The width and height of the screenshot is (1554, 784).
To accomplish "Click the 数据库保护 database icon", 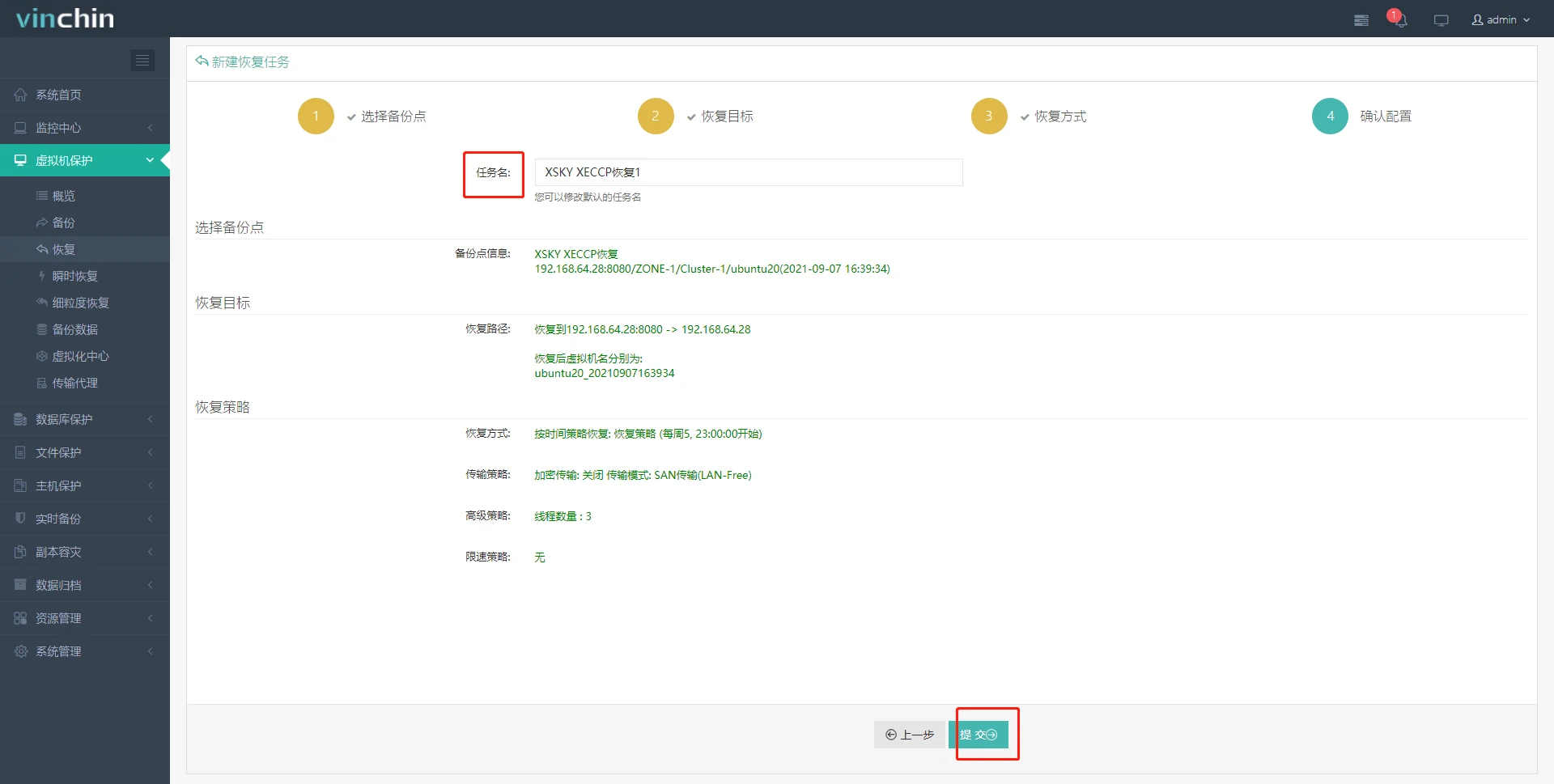I will pos(20,419).
